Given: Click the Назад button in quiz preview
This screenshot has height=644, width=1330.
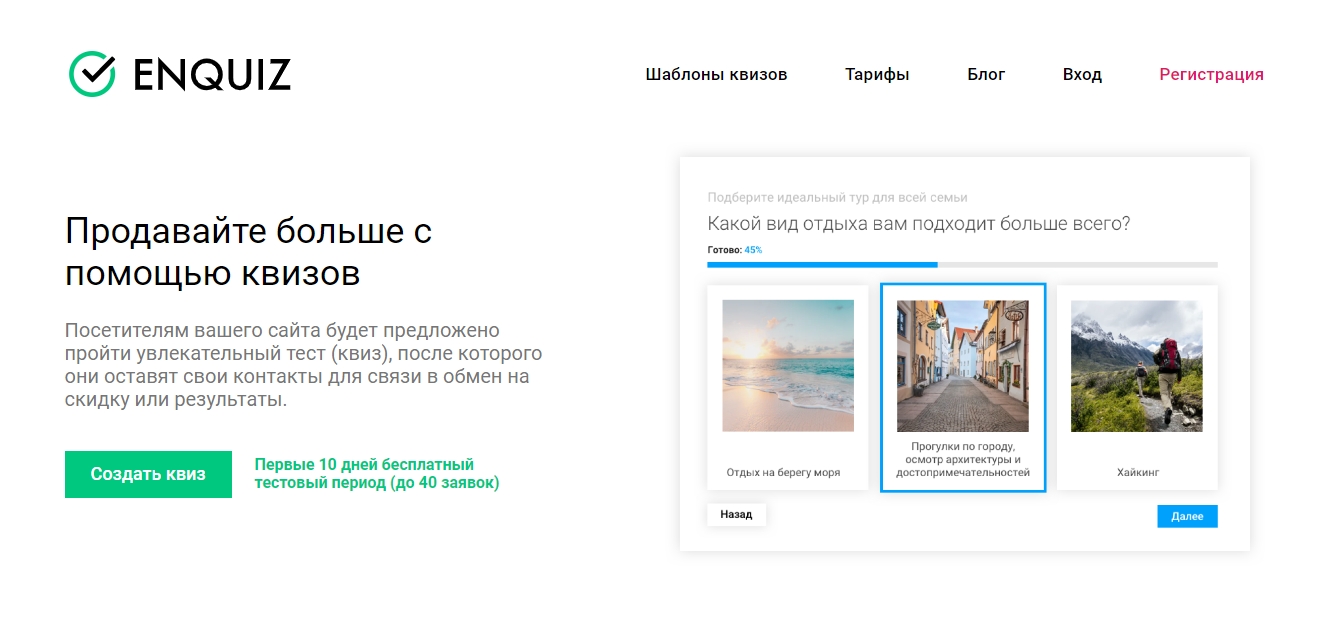Looking at the screenshot, I should 736,514.
